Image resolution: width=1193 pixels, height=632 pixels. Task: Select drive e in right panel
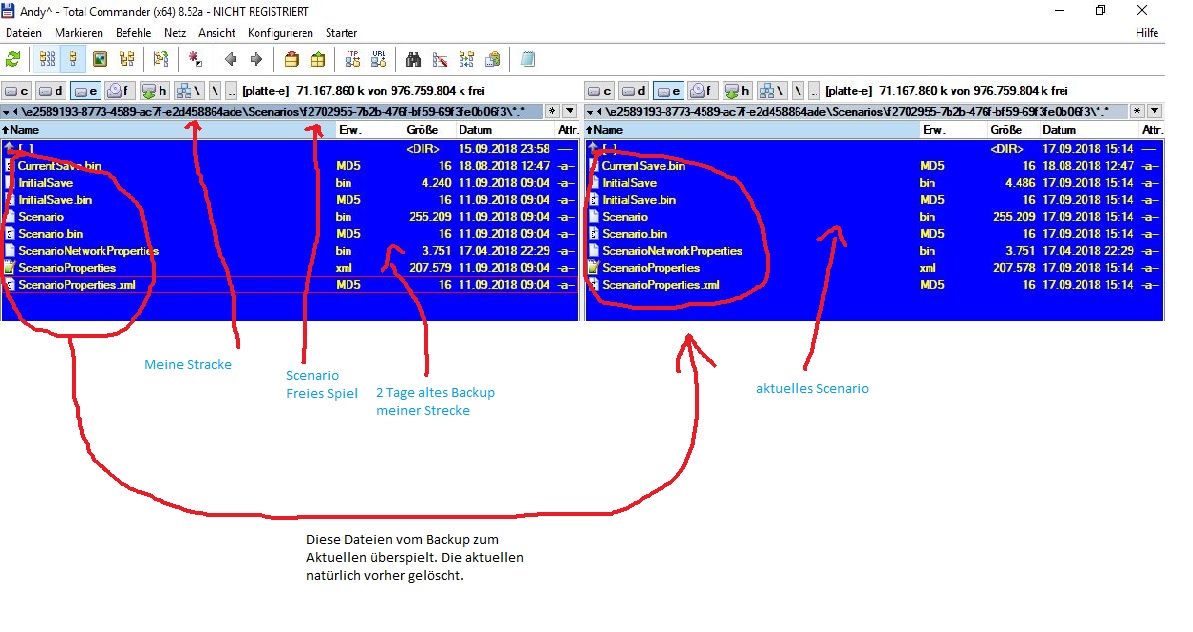[x=668, y=91]
